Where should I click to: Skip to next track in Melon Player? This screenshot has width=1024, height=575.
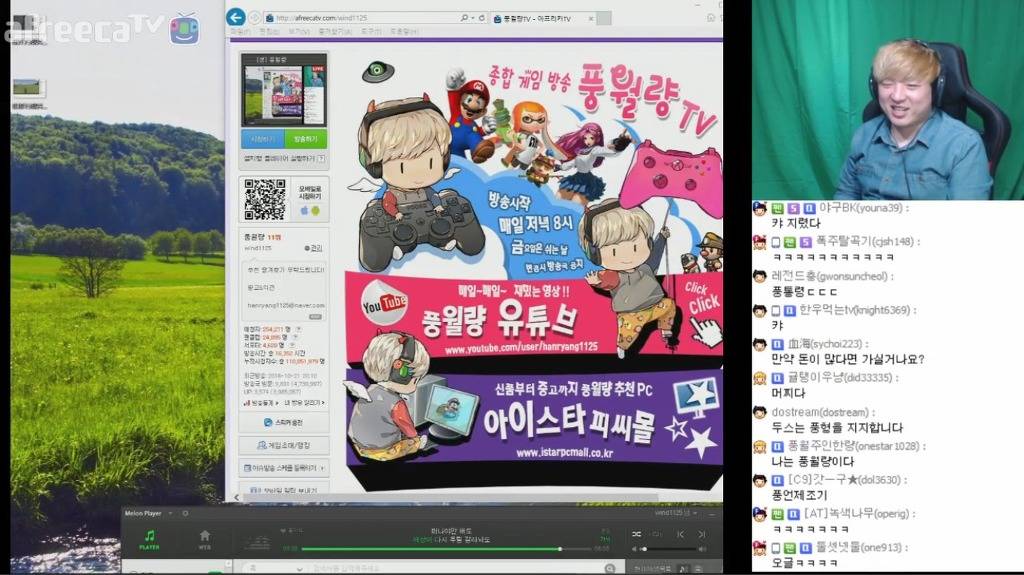tap(702, 534)
